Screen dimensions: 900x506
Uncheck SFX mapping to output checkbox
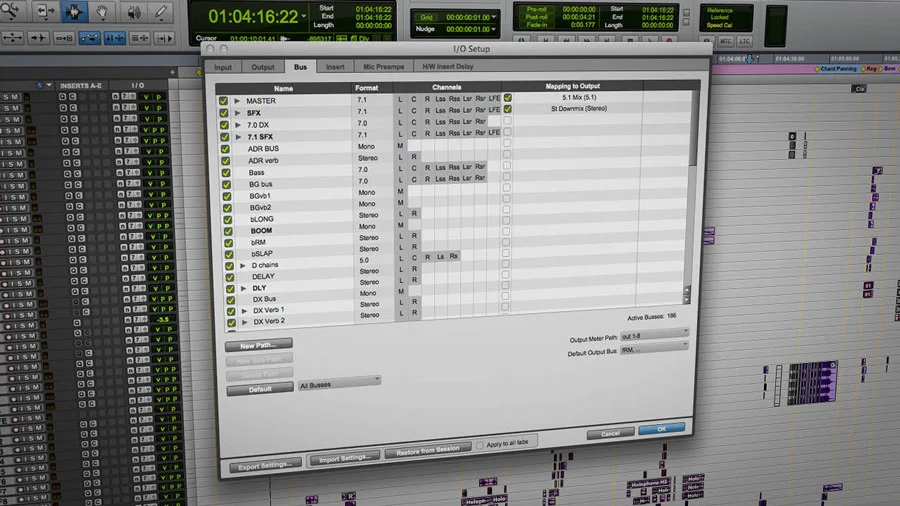(x=507, y=109)
